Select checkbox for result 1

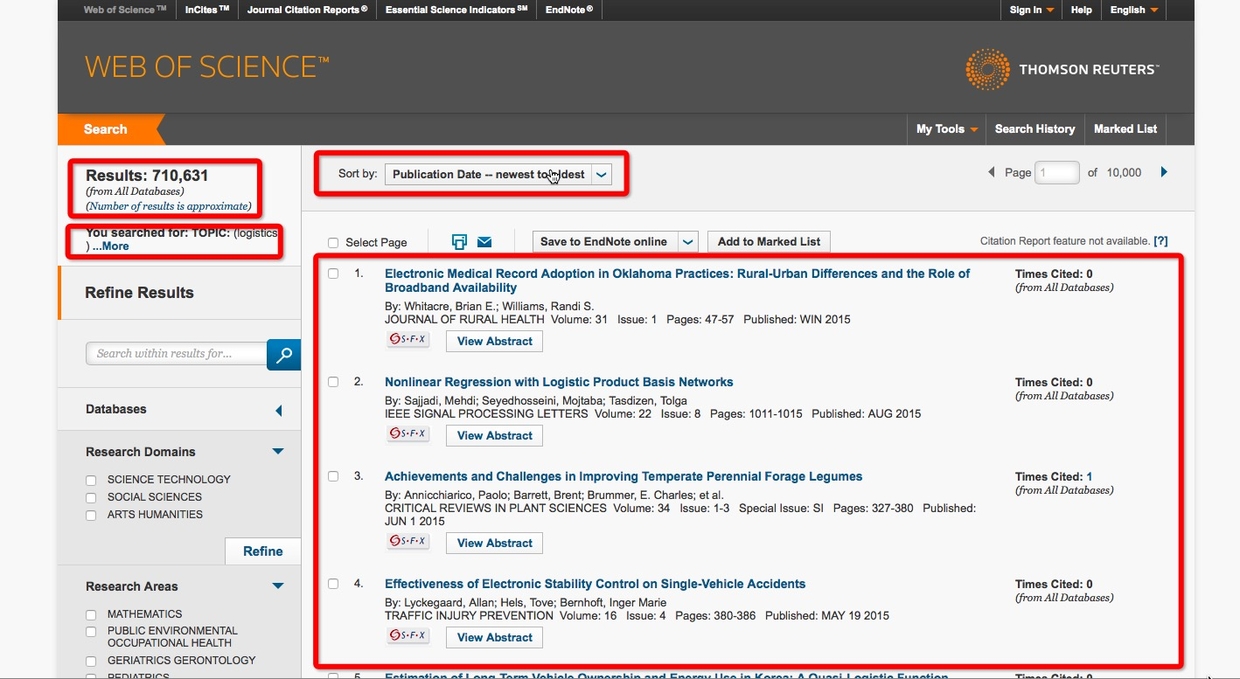click(x=333, y=274)
